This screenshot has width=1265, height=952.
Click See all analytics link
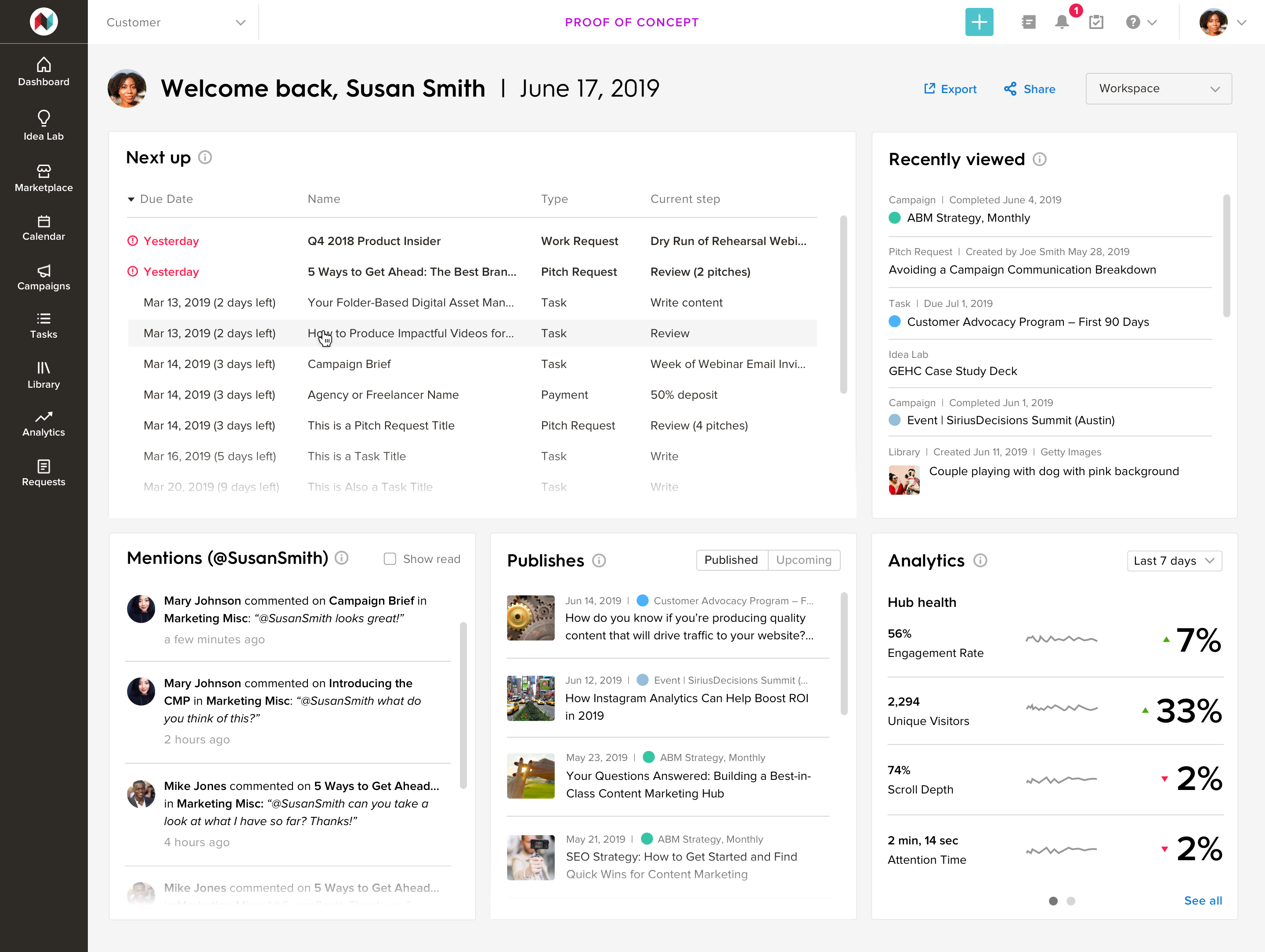click(1203, 901)
